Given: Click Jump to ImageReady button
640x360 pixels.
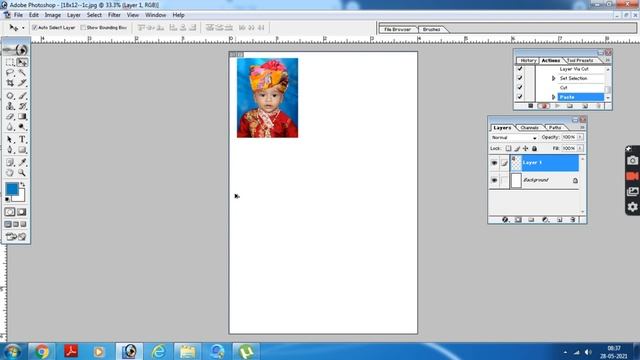Looking at the screenshot, I should tap(16, 237).
